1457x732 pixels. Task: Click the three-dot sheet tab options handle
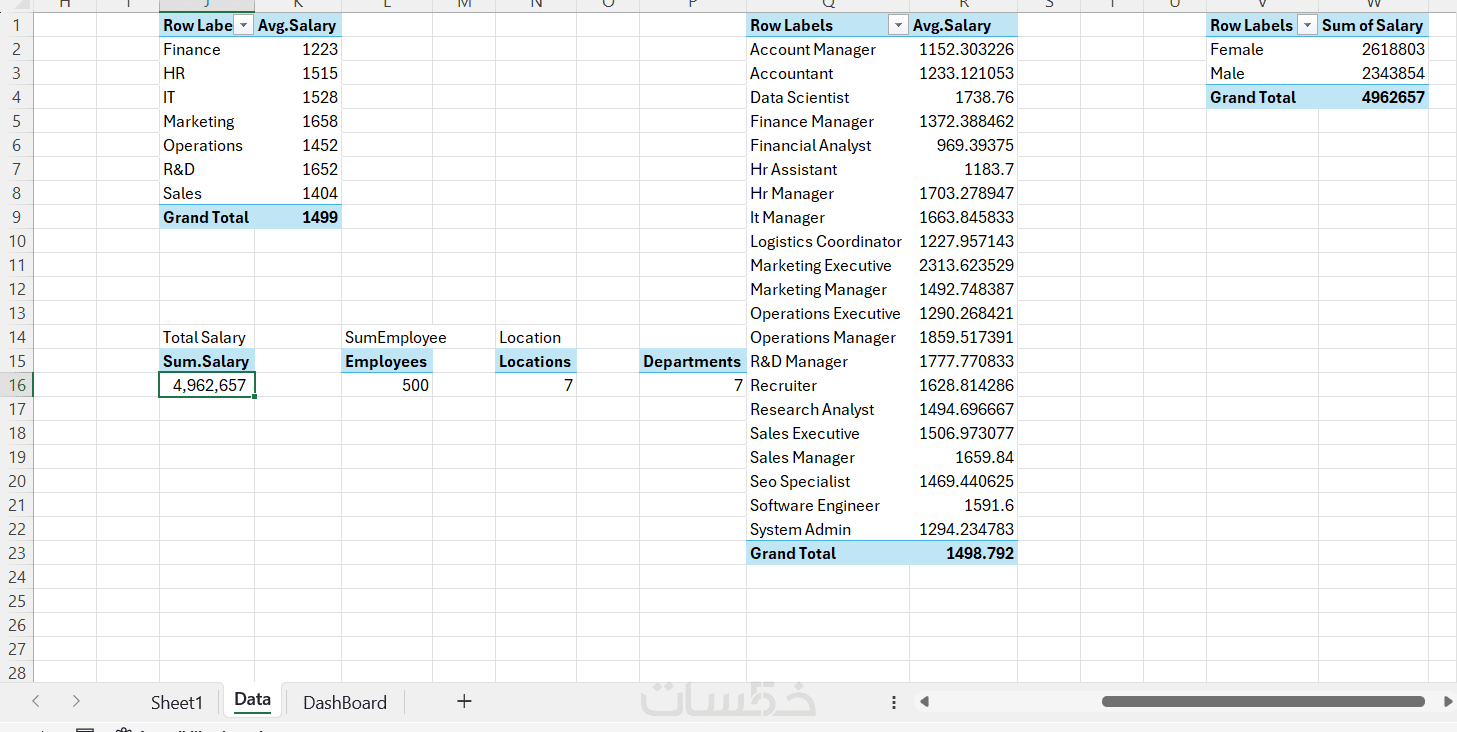point(894,702)
